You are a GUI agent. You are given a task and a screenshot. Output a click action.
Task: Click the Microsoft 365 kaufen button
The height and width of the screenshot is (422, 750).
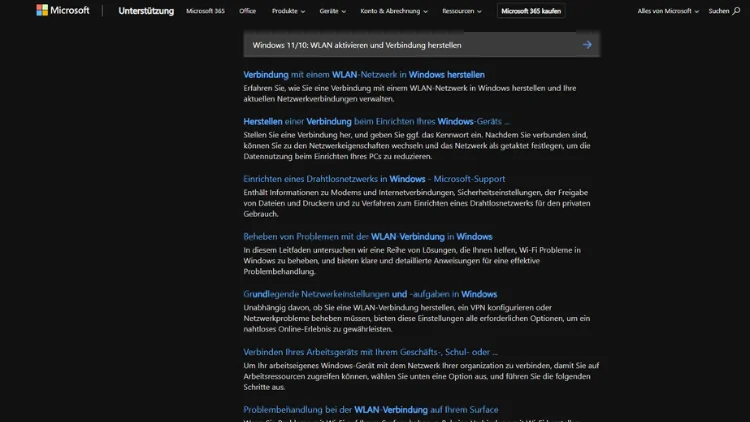[x=531, y=11]
